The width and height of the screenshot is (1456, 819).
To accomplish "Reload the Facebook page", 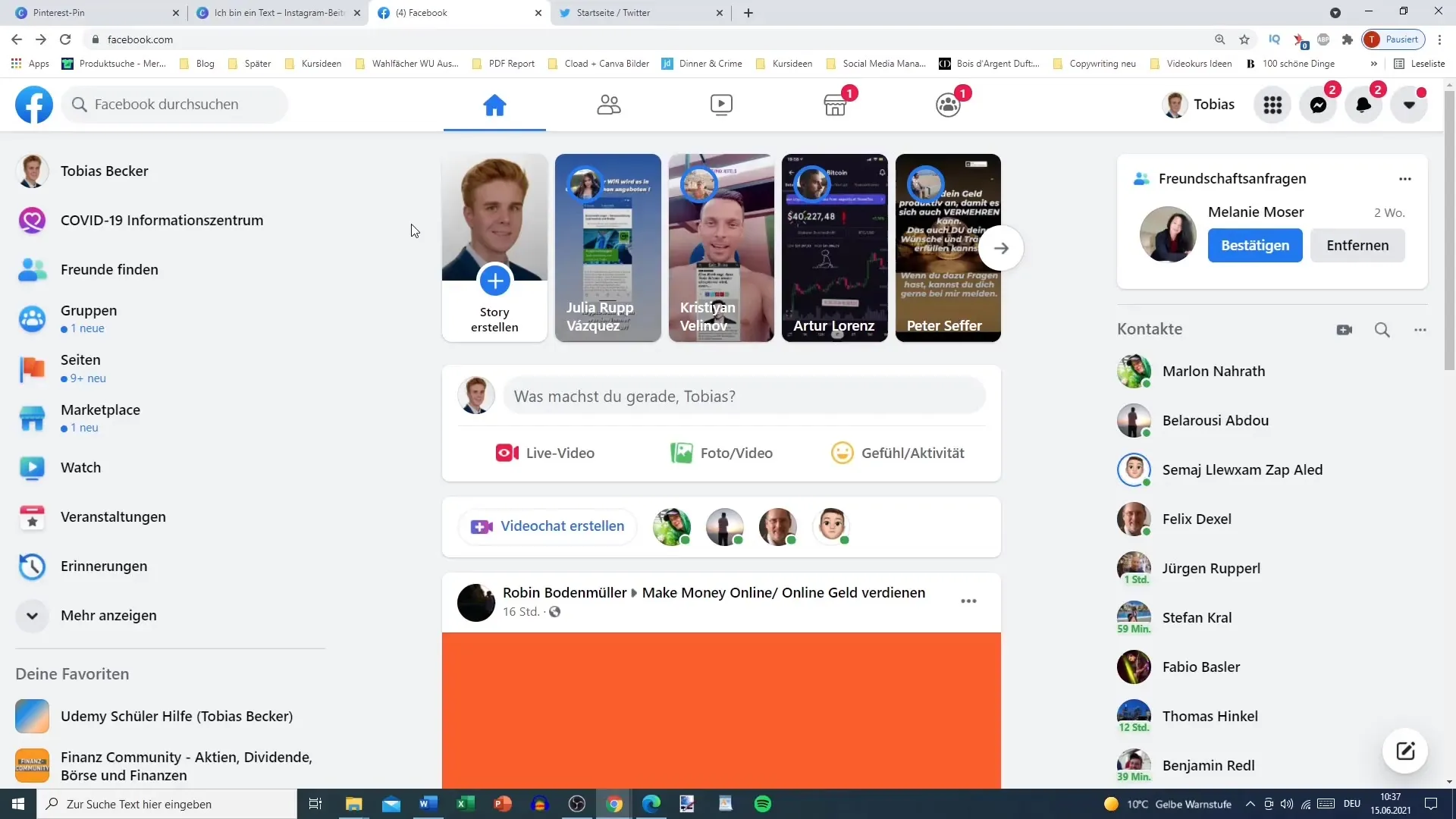I will [x=65, y=39].
